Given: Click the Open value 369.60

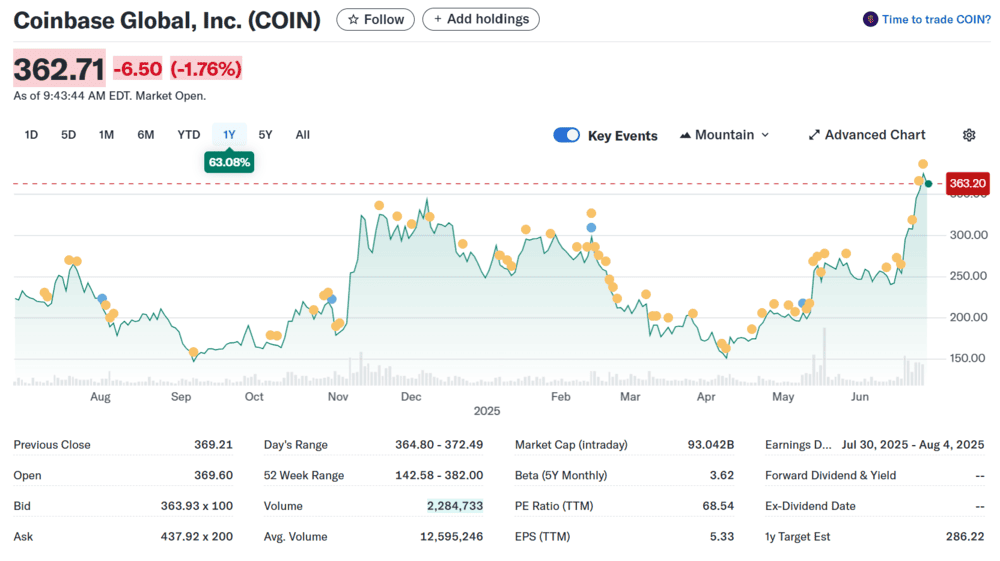Looking at the screenshot, I should click(x=213, y=476).
